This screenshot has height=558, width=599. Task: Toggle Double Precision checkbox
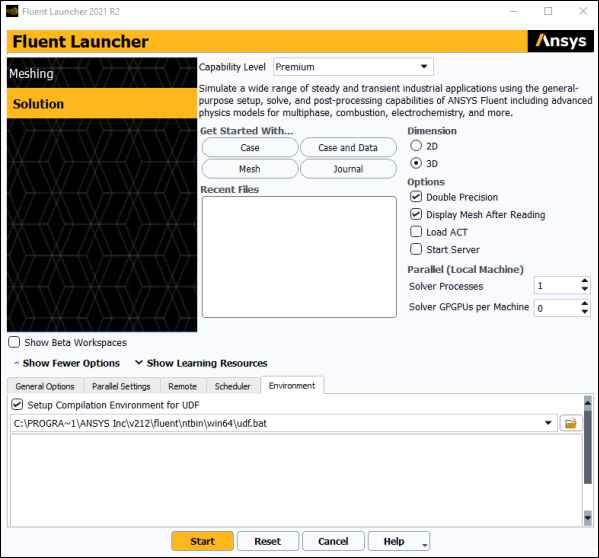pos(416,197)
